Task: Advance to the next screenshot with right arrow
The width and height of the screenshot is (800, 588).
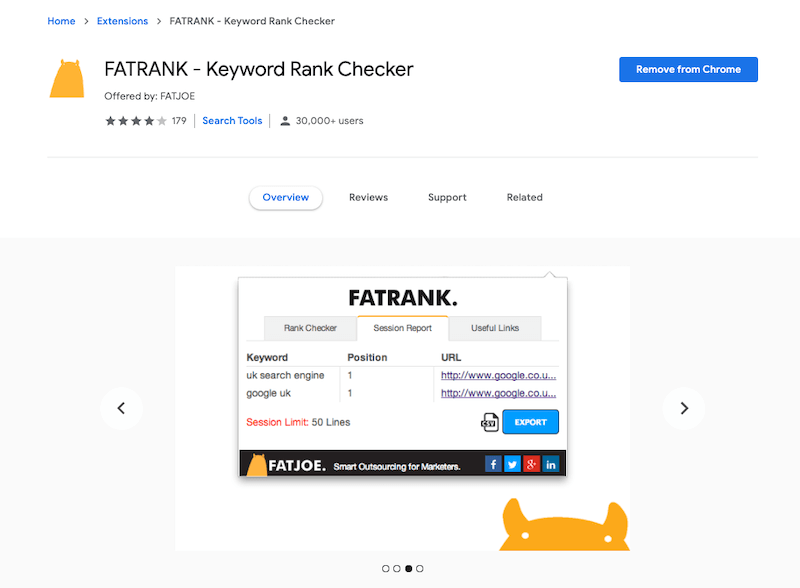Action: tap(684, 408)
